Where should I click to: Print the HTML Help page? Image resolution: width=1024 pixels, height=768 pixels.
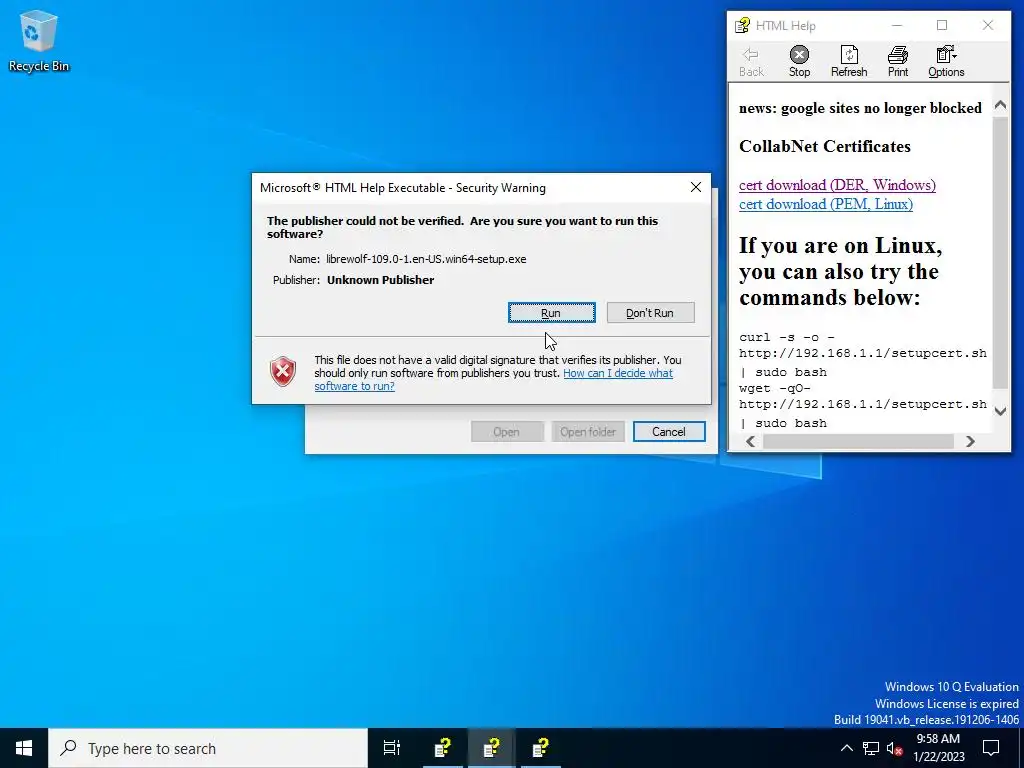coord(898,62)
